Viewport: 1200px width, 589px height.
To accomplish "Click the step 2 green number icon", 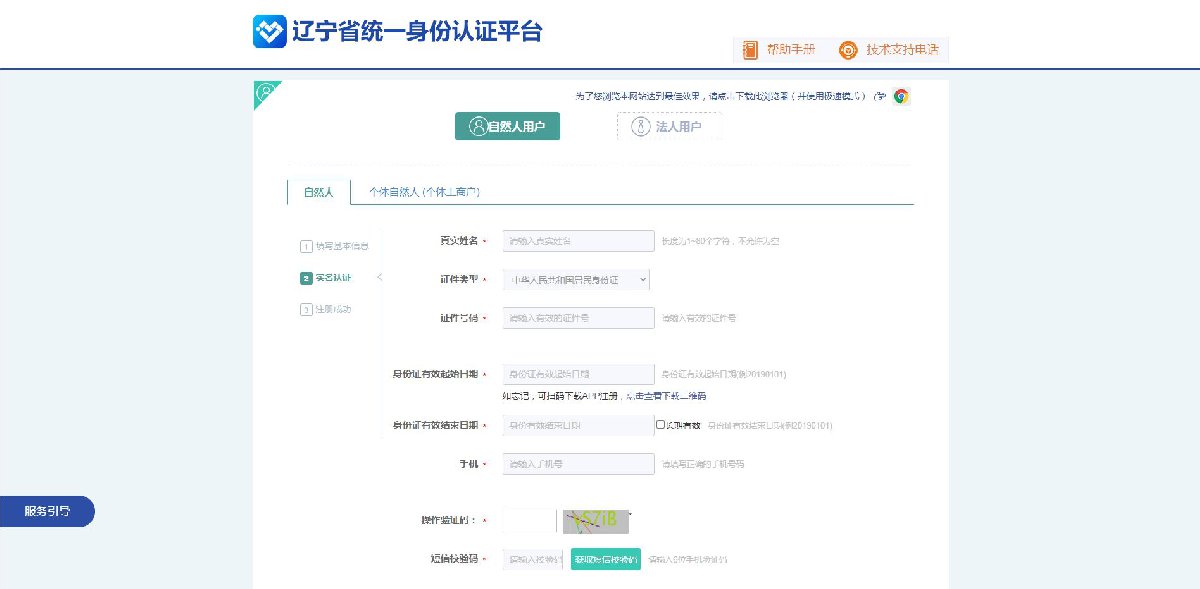I will (306, 278).
